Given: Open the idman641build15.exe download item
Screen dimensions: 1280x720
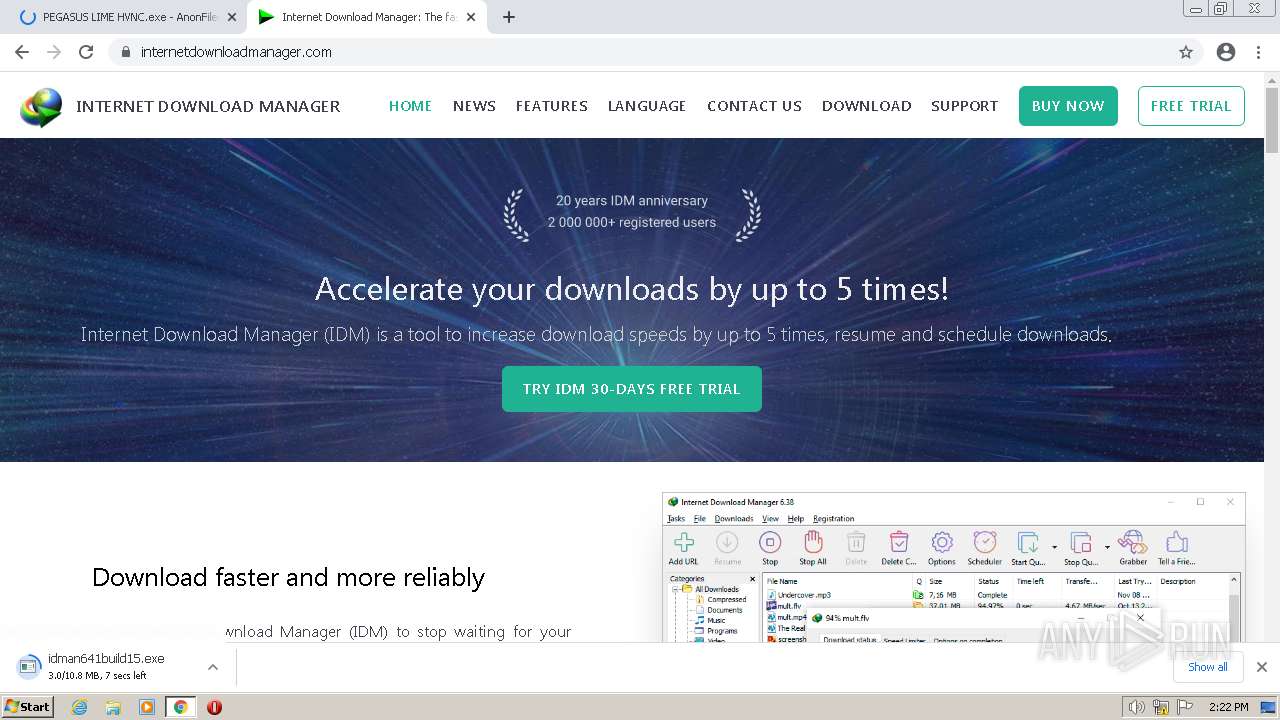Looking at the screenshot, I should [x=117, y=667].
